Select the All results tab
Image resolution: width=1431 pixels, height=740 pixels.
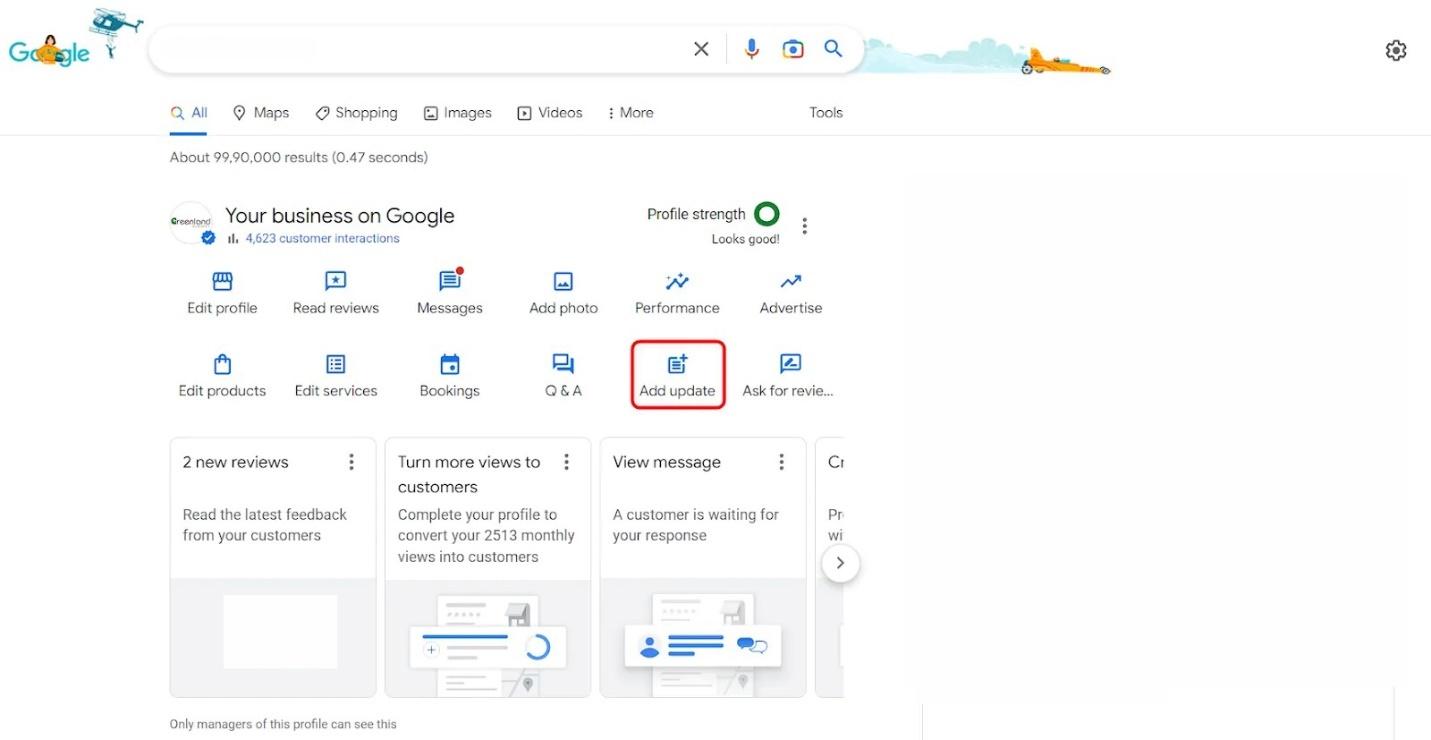coord(189,113)
